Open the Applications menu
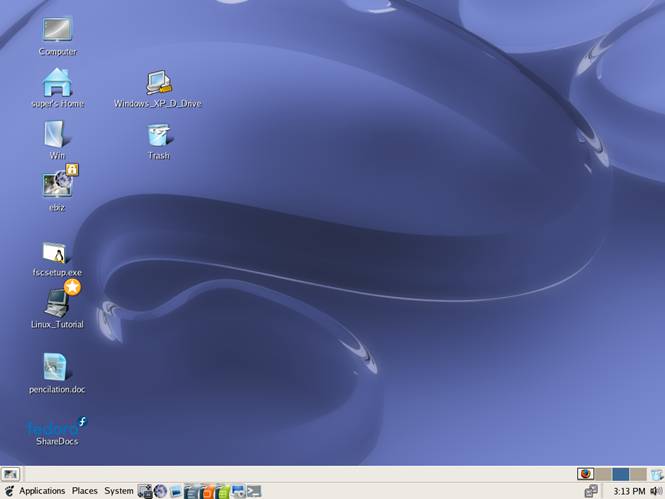 41,491
